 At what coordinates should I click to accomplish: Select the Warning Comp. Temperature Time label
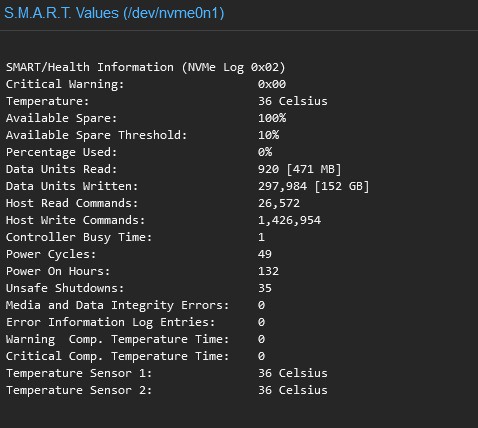(118, 339)
